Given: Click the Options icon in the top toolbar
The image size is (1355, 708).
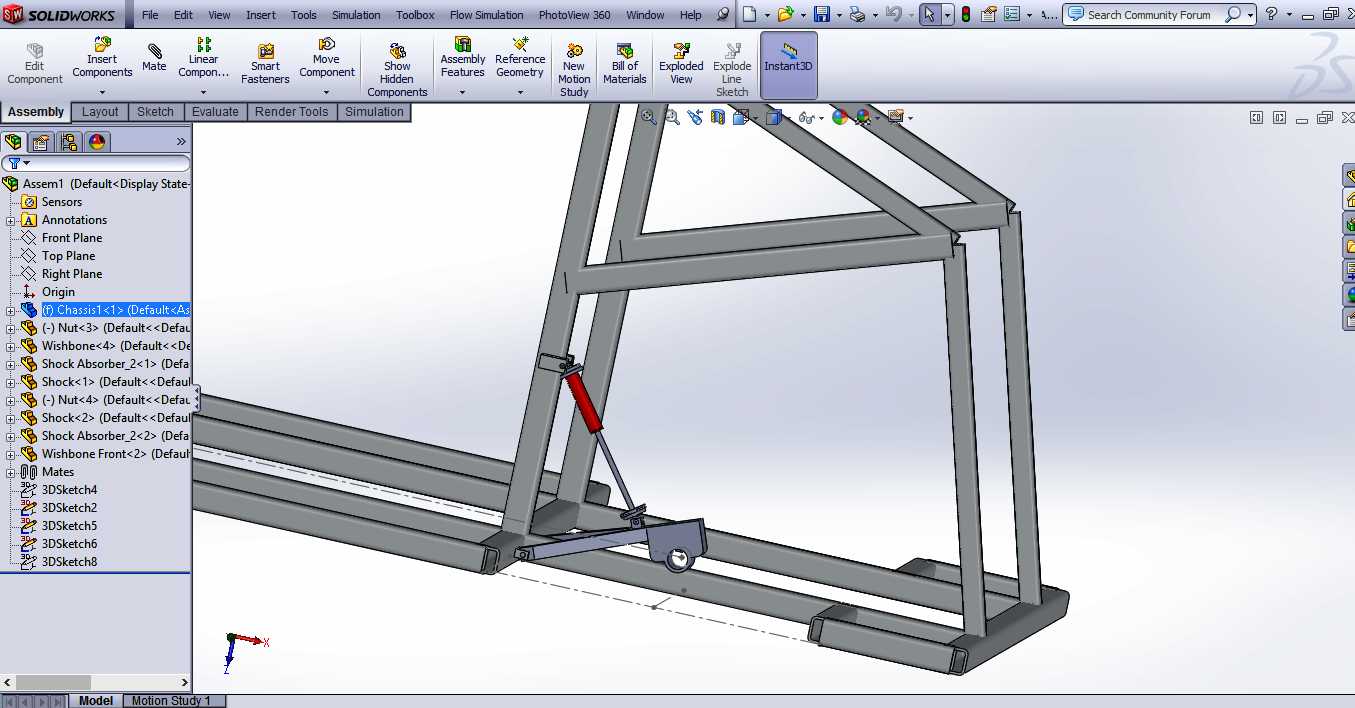Looking at the screenshot, I should [1012, 14].
